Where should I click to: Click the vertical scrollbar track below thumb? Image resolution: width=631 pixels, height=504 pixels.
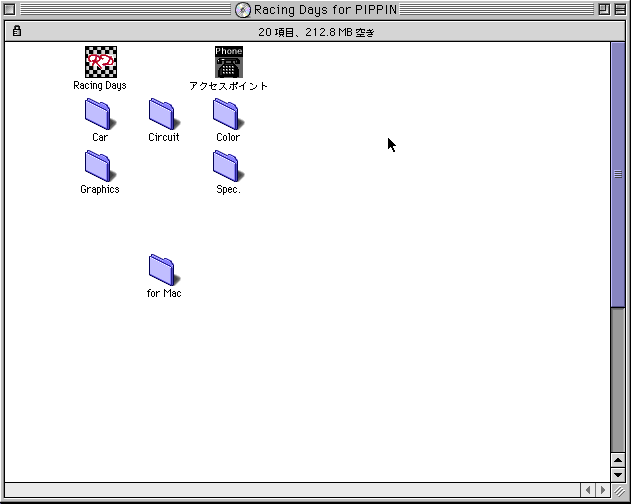pos(618,380)
